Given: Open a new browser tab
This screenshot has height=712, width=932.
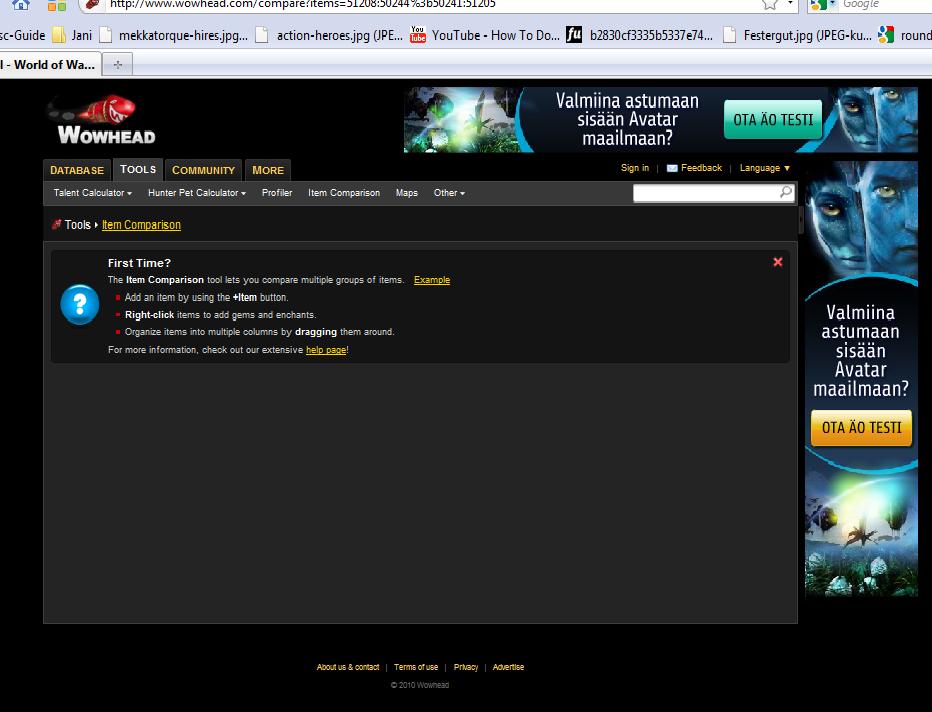Looking at the screenshot, I should [118, 65].
